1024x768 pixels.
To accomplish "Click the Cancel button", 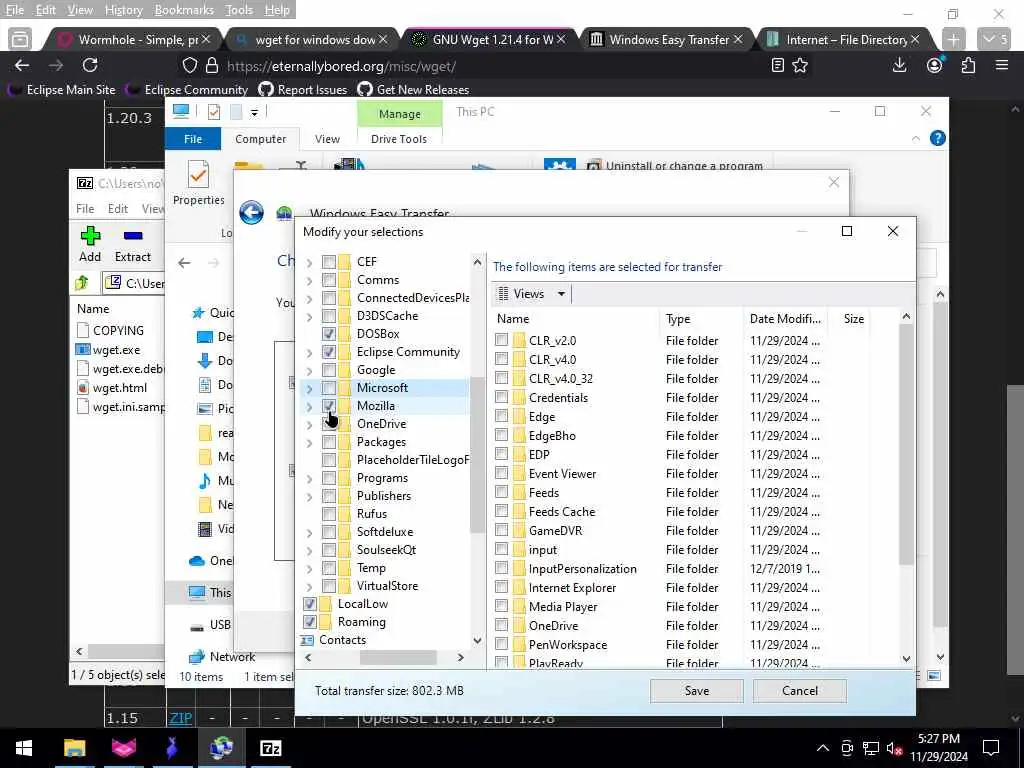I will (x=799, y=691).
